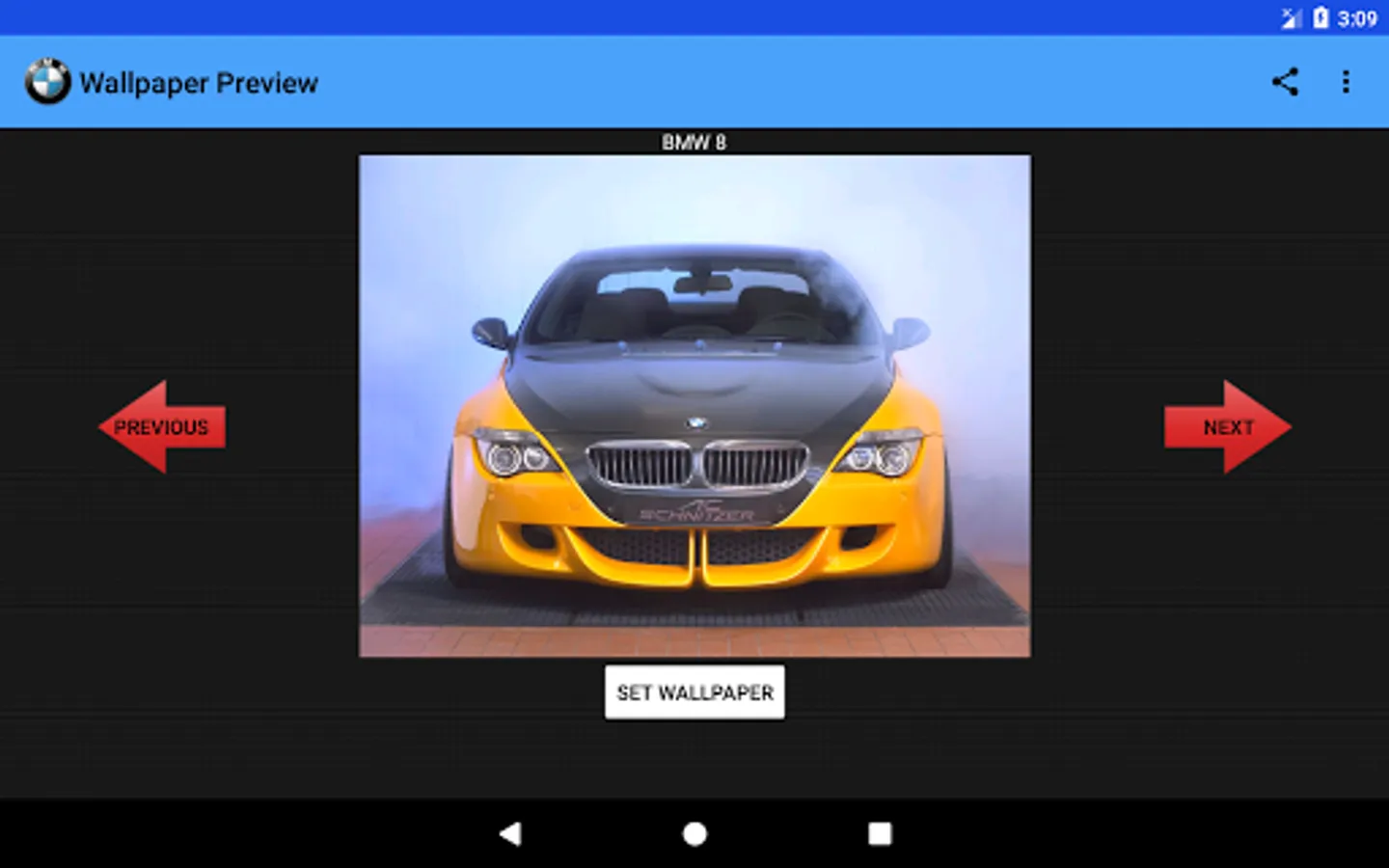Tap the Android back navigation button
Screen dimensions: 1389x868
(x=510, y=833)
